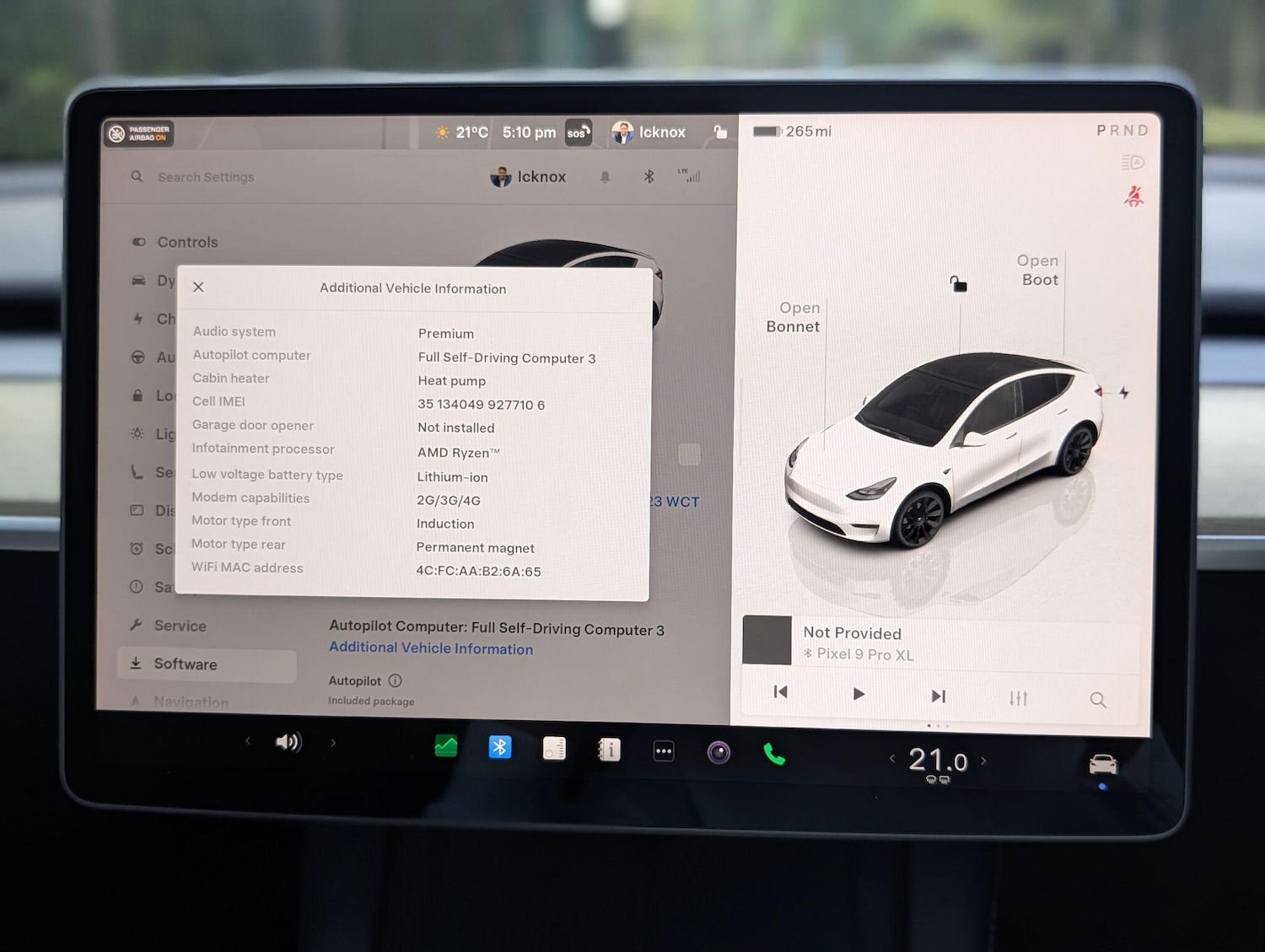Tap the red seatbelt warning icon
Screen dimensions: 1265x952
1134,196
